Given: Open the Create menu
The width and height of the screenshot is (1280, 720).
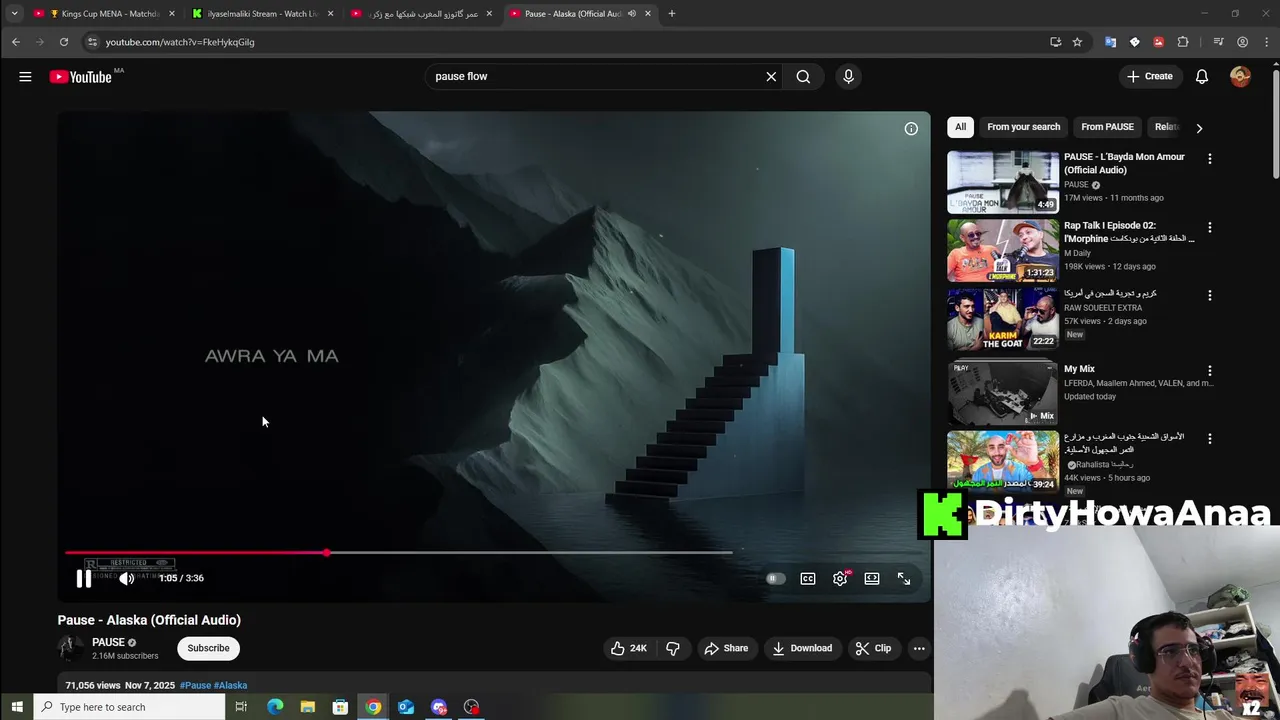Looking at the screenshot, I should click(1150, 76).
